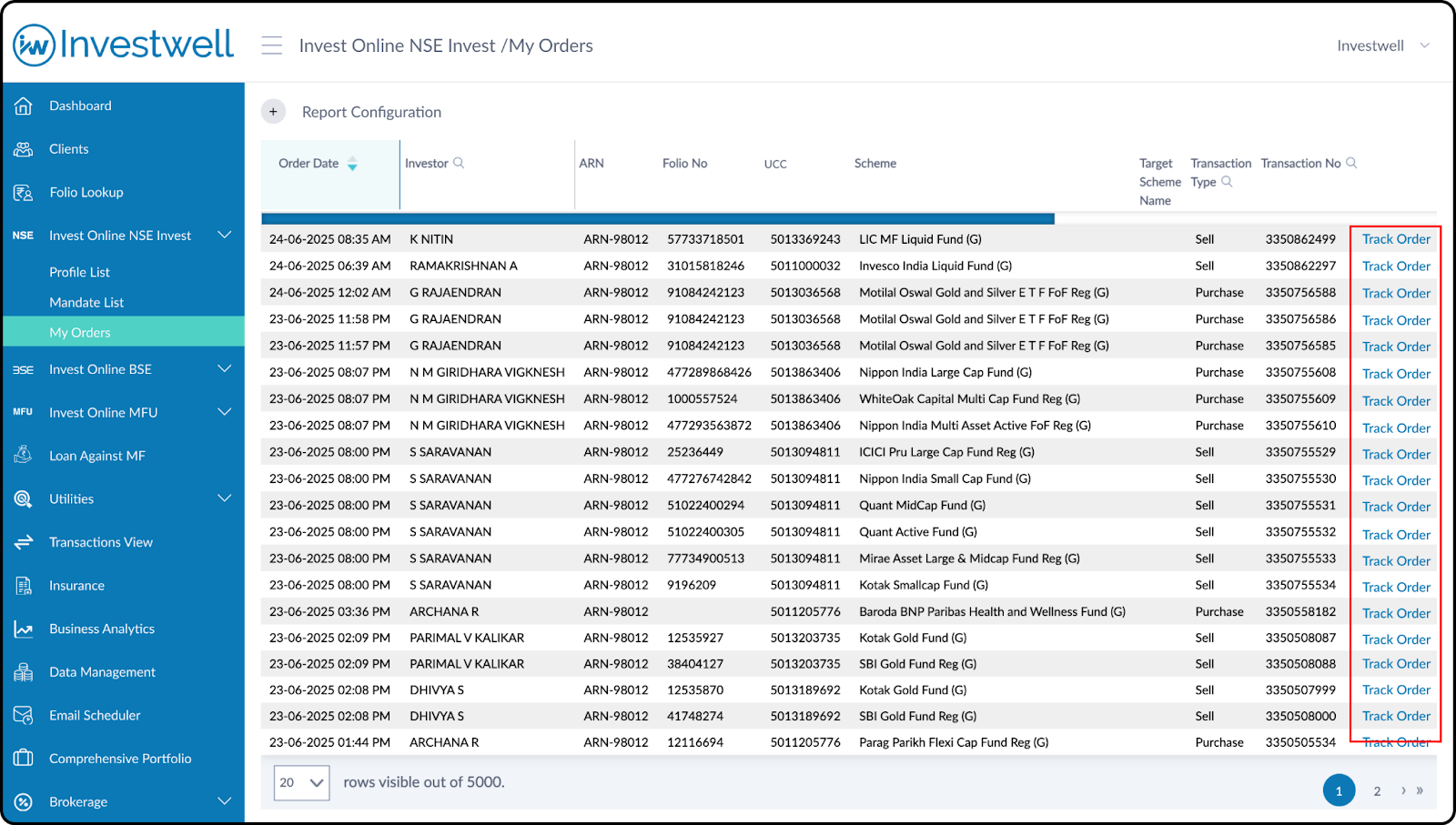1456x825 pixels.
Task: Collapse the Invest Online NSE Invest section
Action: 225,235
